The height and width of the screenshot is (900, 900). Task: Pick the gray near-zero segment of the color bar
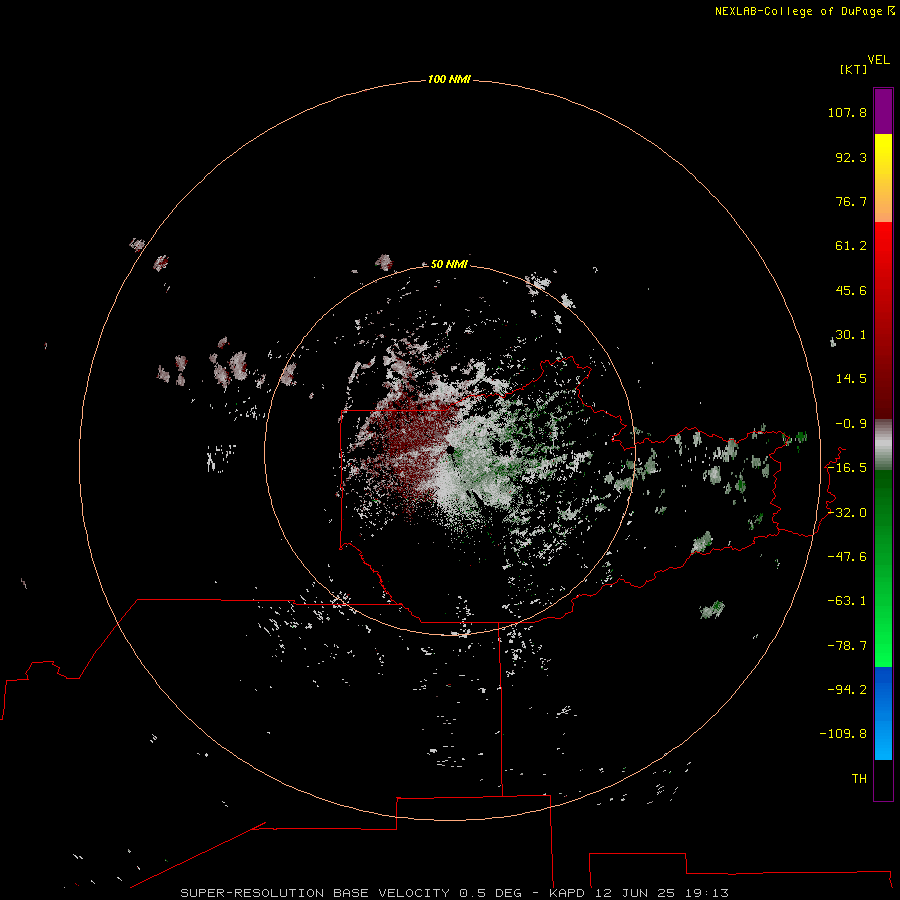tap(883, 444)
